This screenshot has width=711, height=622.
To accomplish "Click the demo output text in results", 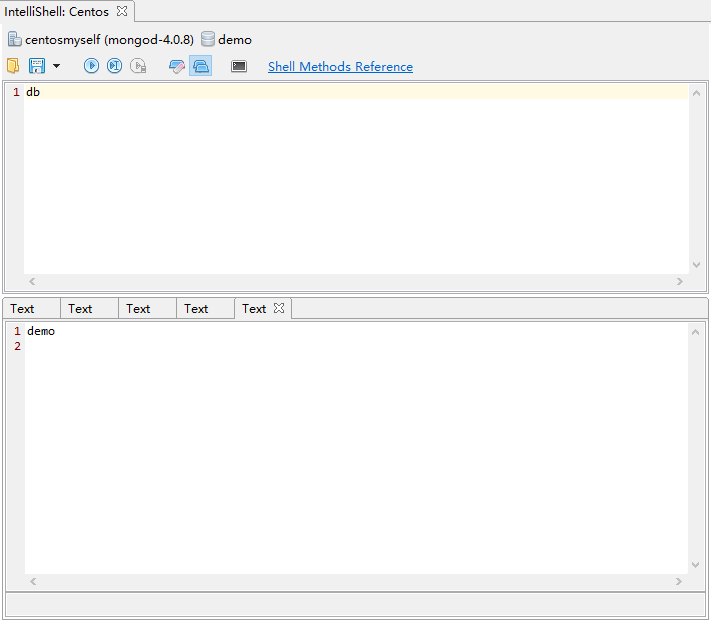I will 41,331.
